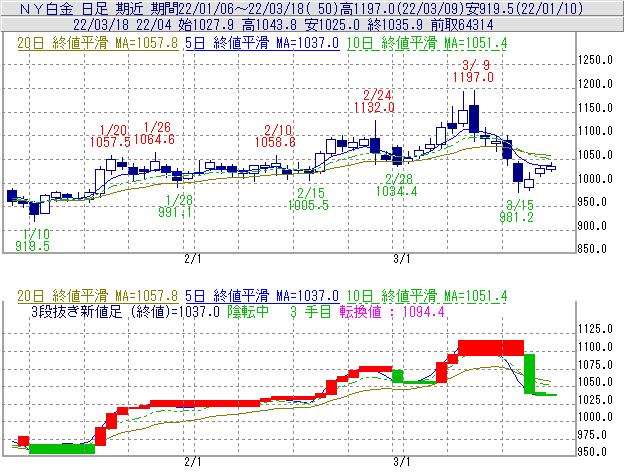Select the upper chart 10日 MA=1051.4 legend
The height and width of the screenshot is (475, 624).
click(427, 43)
